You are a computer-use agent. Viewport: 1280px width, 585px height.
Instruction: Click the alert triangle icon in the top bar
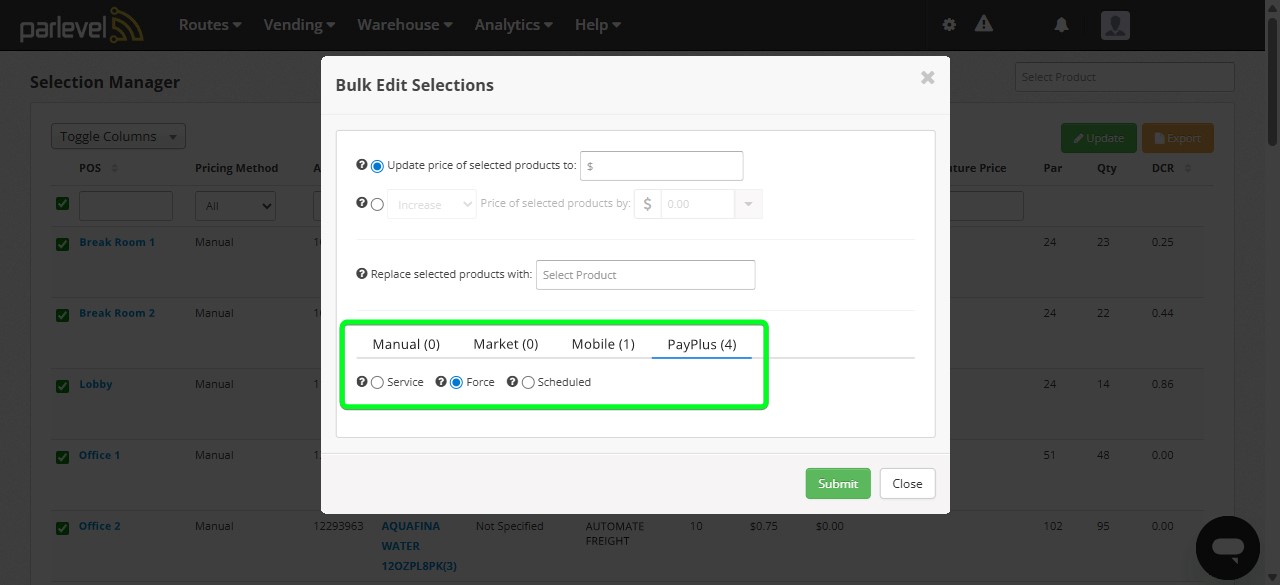click(x=983, y=24)
